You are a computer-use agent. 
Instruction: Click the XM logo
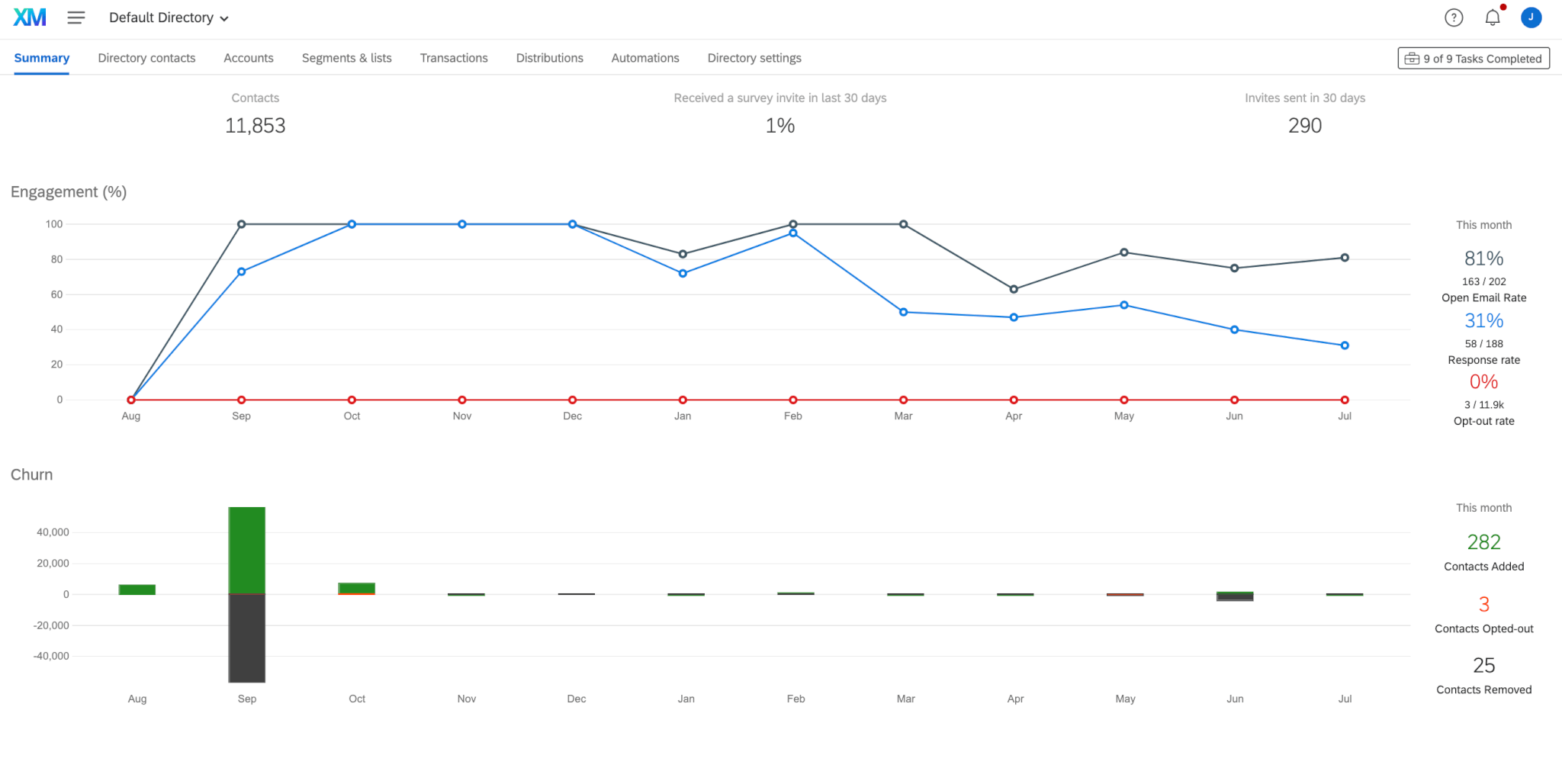[x=29, y=17]
